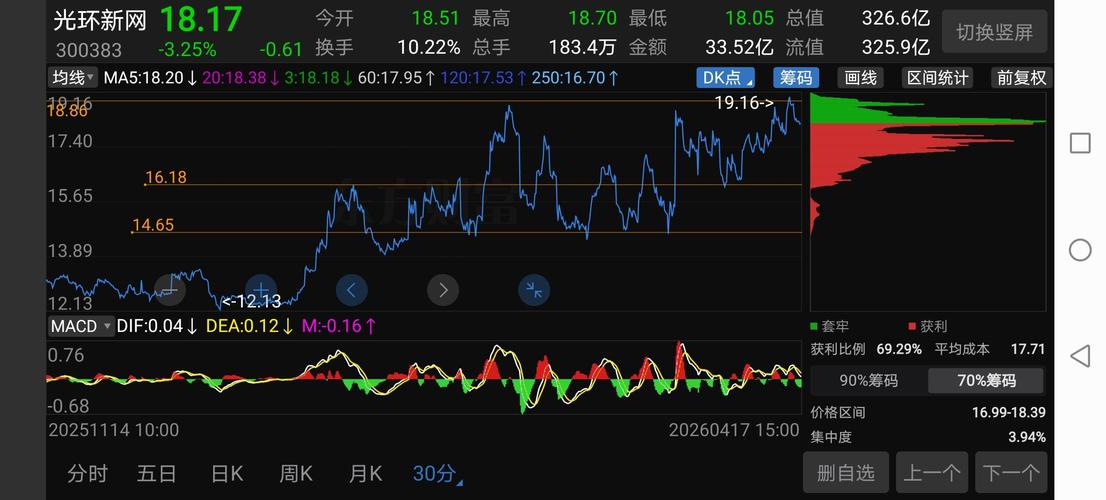
Task: Tap the stock name 光环新网
Action: click(x=100, y=20)
